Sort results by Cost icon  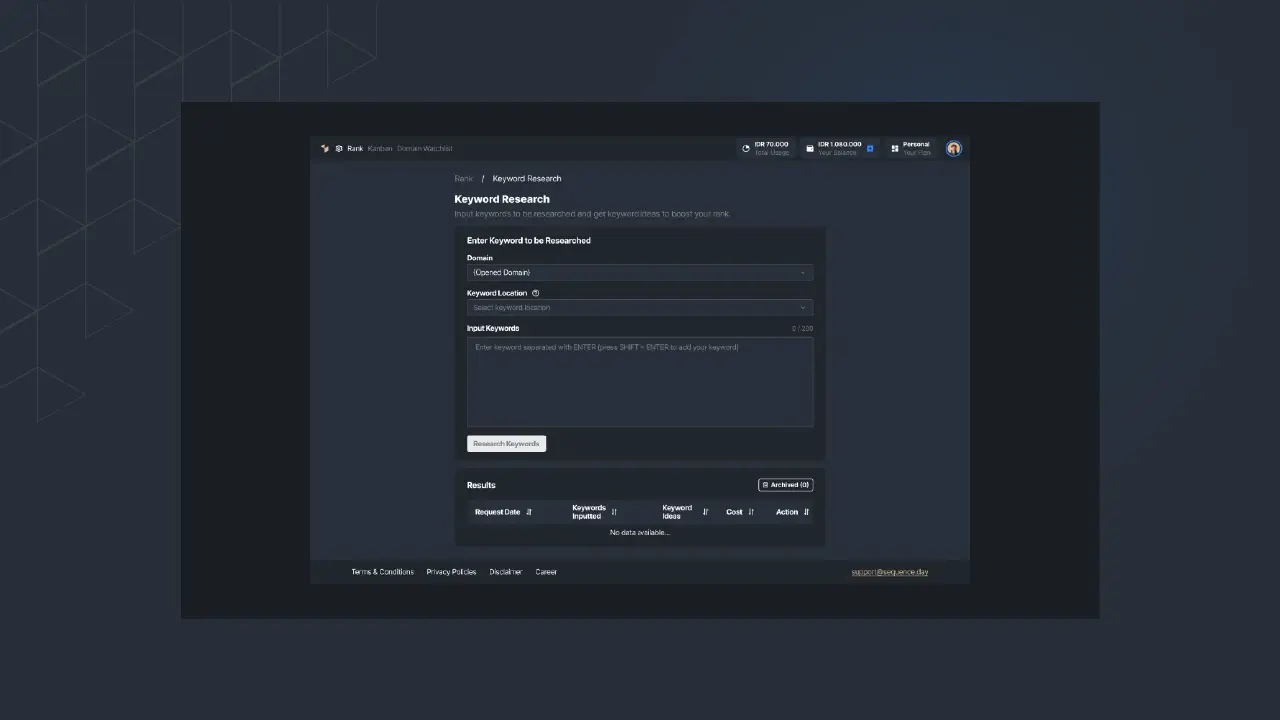coord(751,512)
